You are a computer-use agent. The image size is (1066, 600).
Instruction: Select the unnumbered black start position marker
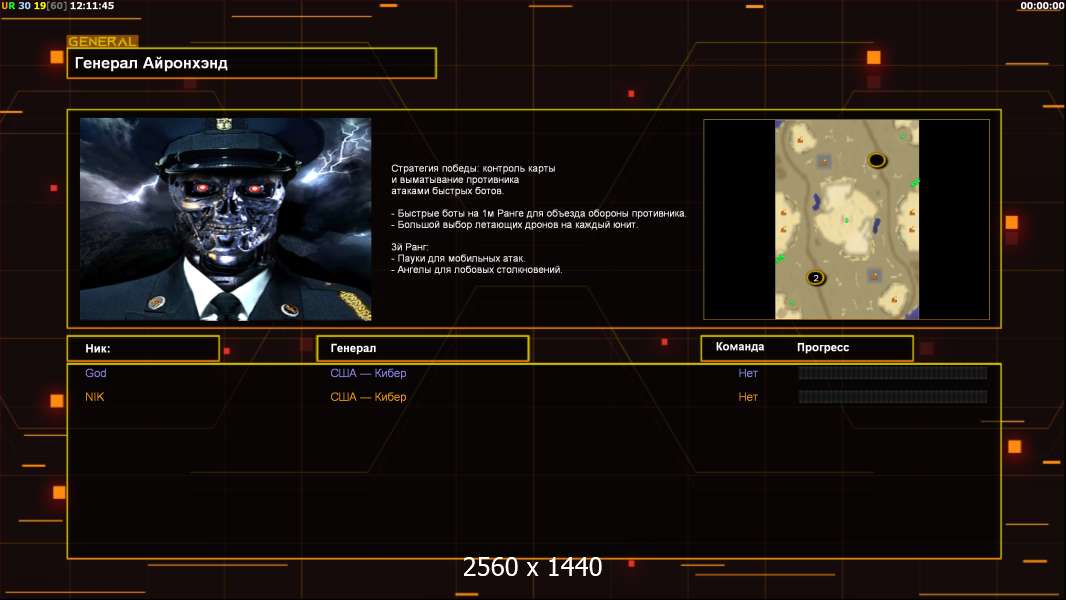coord(876,160)
